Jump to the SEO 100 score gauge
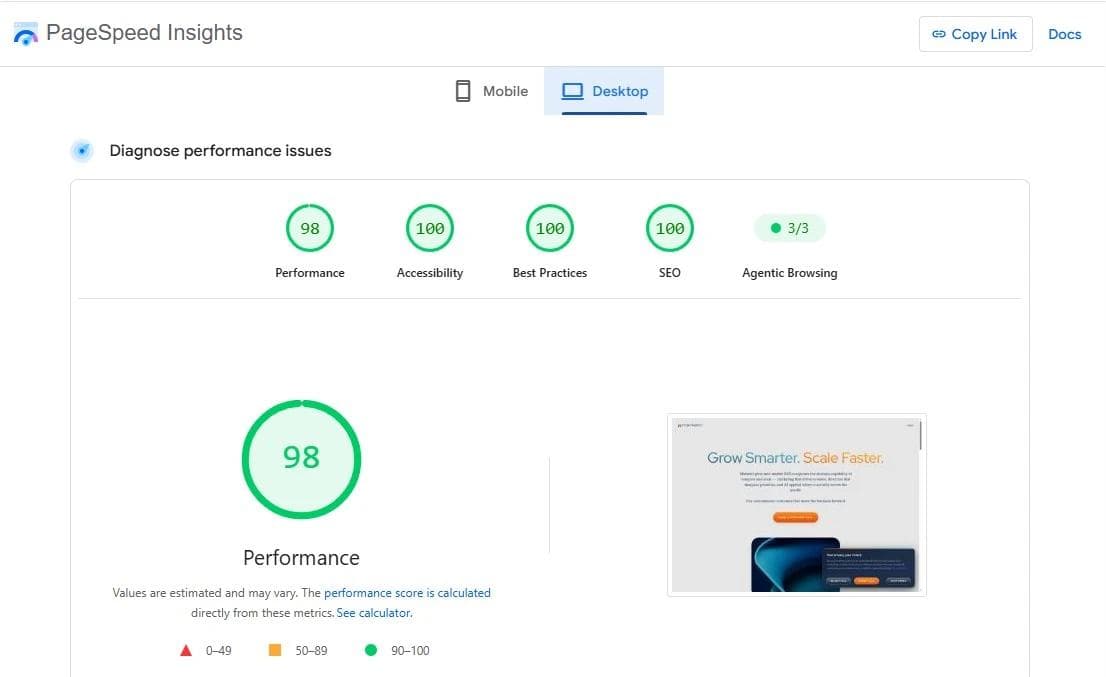 point(669,228)
